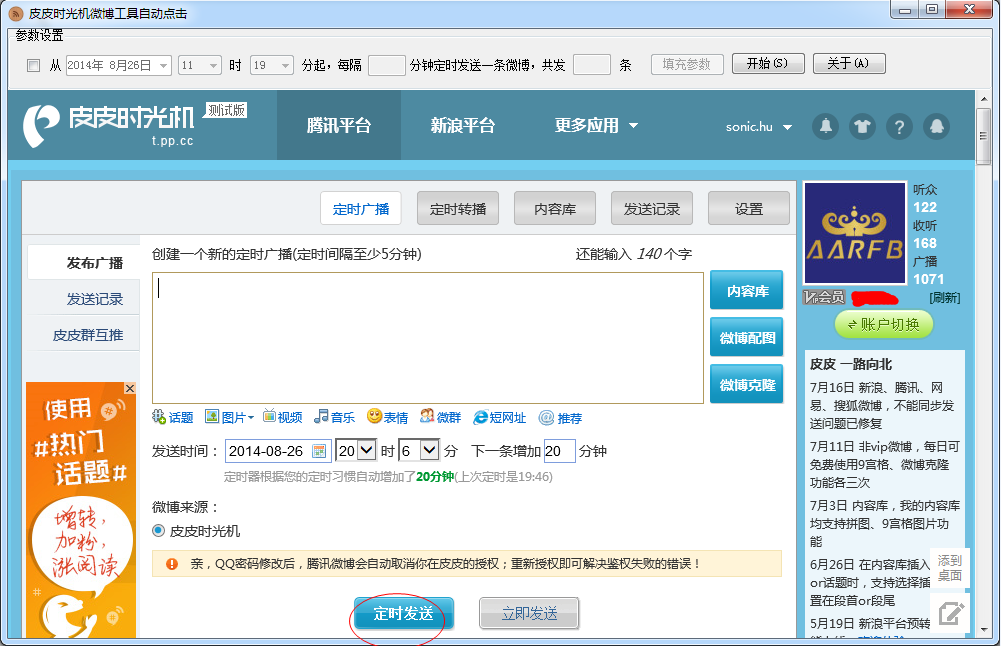Open the 设置 tab

(749, 209)
